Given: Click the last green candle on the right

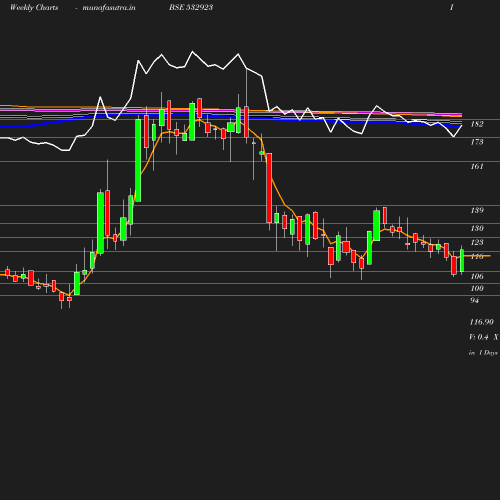Looking at the screenshot, I should pos(462,260).
